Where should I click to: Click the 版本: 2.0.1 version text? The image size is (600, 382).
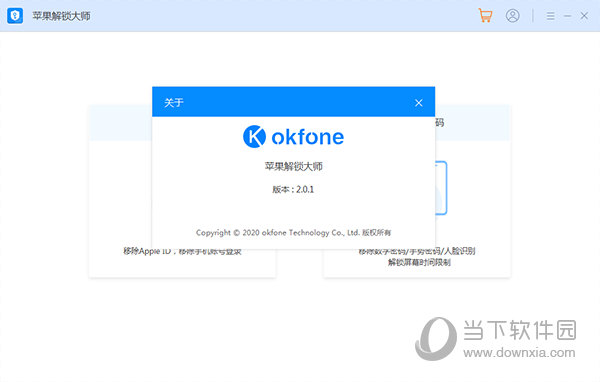click(x=293, y=189)
